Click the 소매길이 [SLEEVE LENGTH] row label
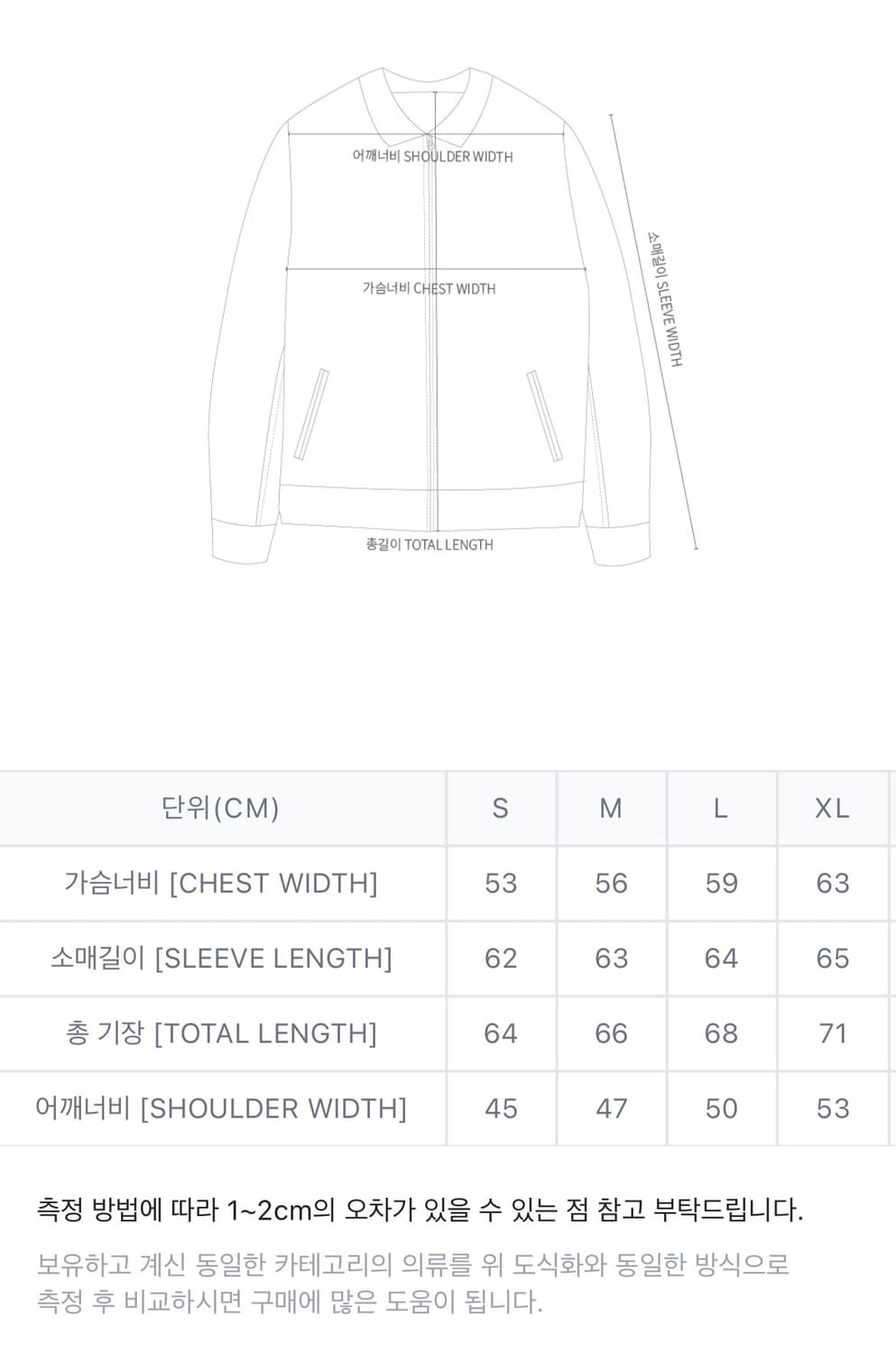Image resolution: width=896 pixels, height=1354 pixels. click(220, 958)
